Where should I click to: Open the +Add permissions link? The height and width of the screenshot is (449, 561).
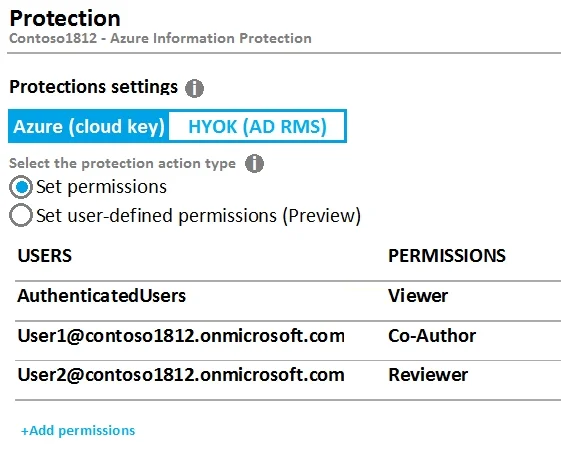coord(78,430)
